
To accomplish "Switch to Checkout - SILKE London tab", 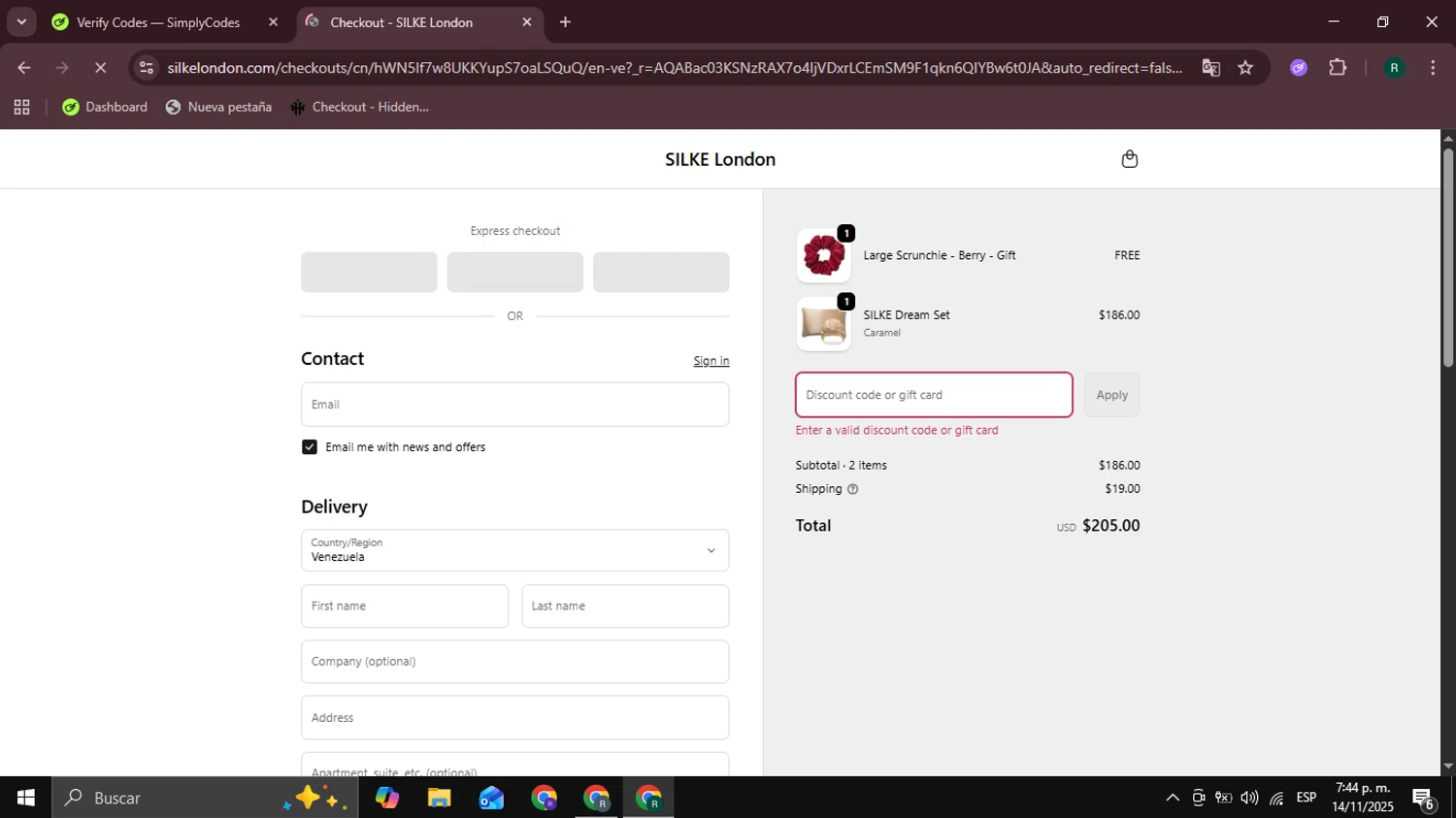I will [x=402, y=22].
